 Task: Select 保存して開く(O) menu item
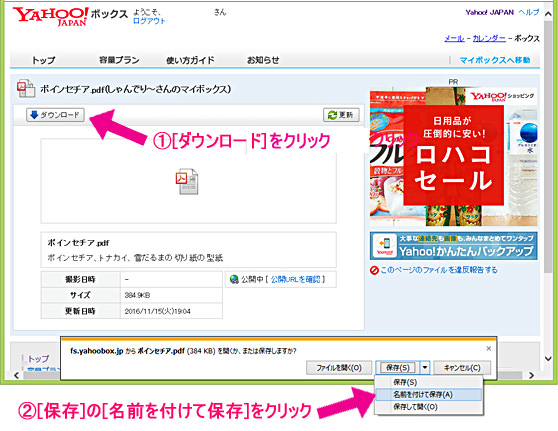428,407
